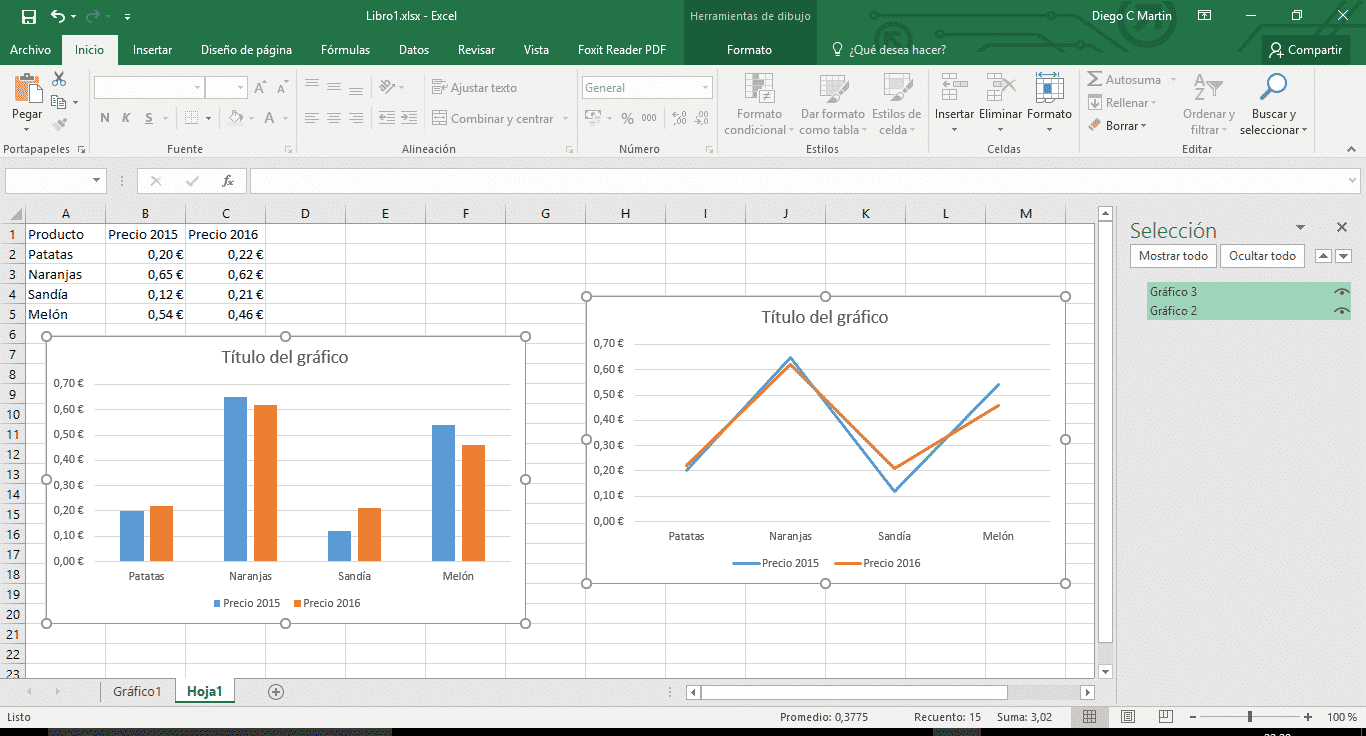Screen dimensions: 1366x736
Task: Toggle visibility of Gráfico 2
Action: coord(1340,310)
